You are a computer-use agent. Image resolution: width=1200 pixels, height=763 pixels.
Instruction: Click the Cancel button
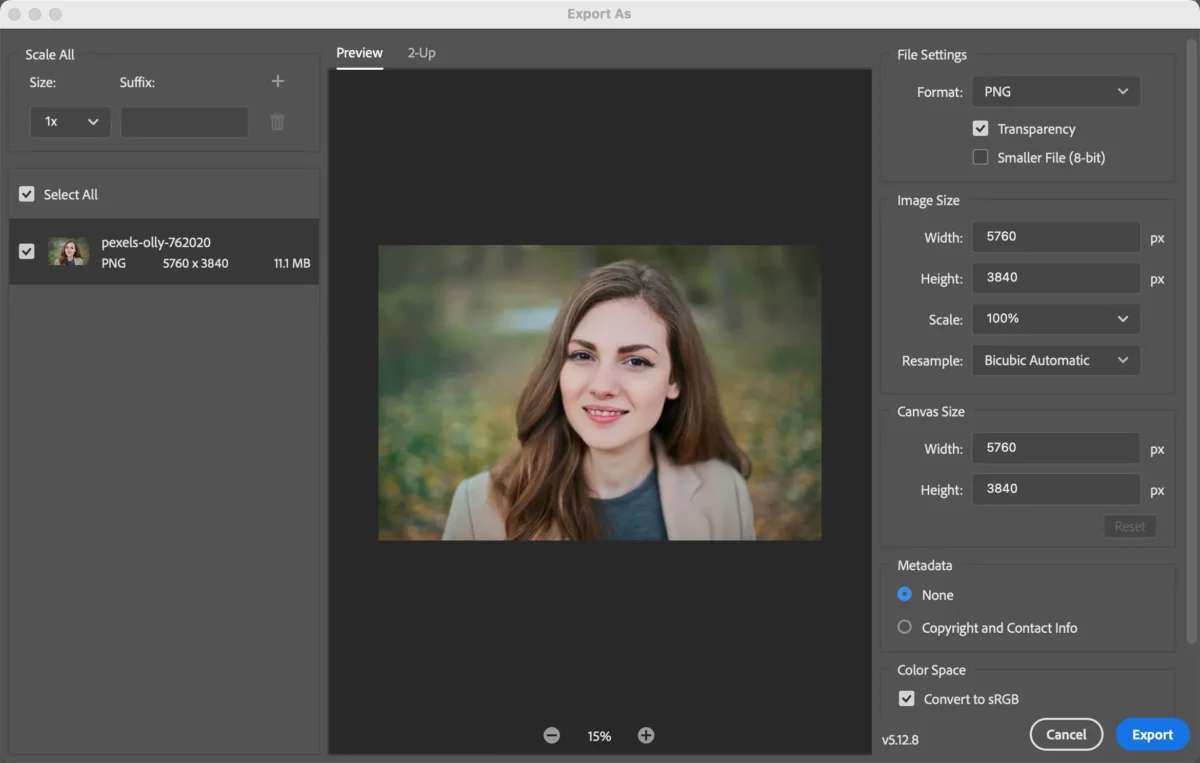pyautogui.click(x=1066, y=734)
